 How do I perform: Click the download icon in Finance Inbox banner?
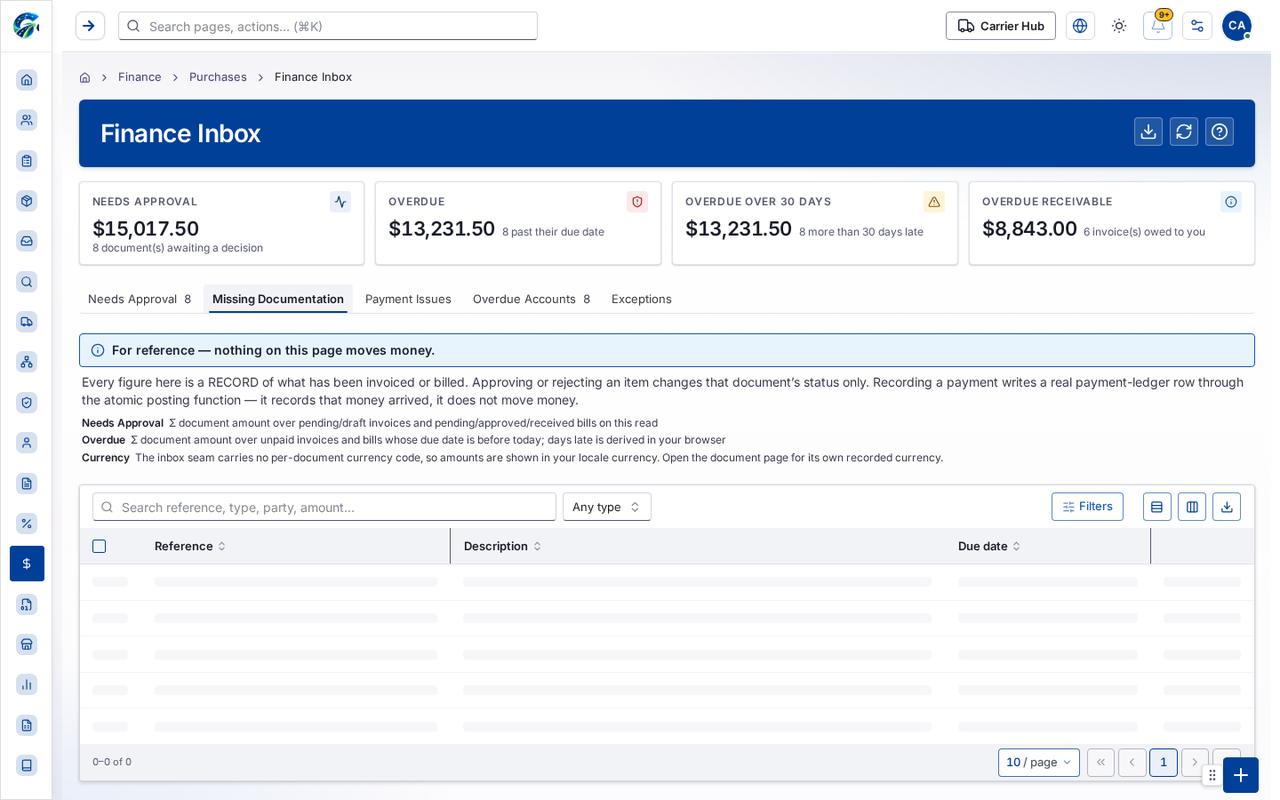1148,132
